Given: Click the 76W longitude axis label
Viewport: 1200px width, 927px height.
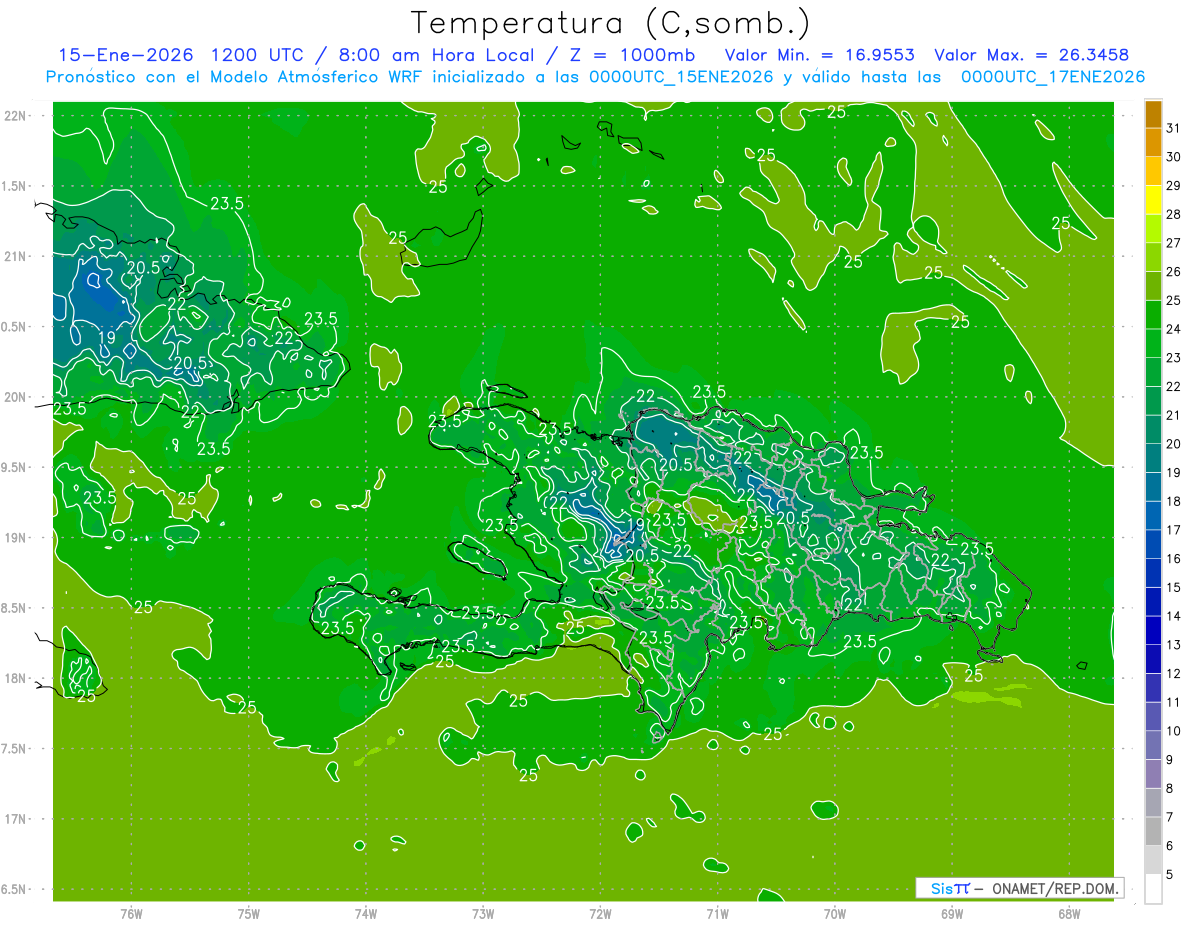Looking at the screenshot, I should 132,913.
